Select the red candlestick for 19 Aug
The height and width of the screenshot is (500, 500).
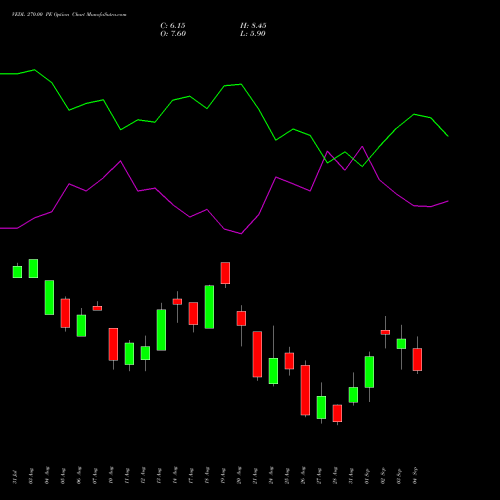point(225,273)
